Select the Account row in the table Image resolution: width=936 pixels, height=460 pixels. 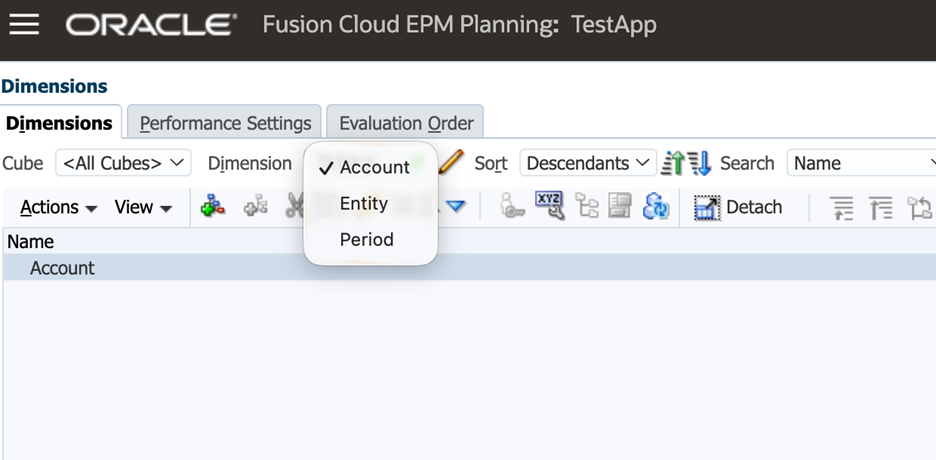tap(62, 268)
